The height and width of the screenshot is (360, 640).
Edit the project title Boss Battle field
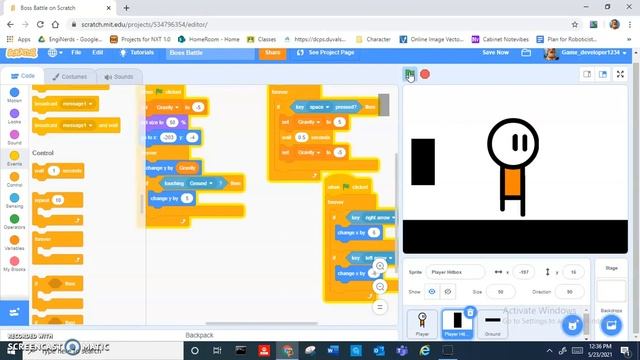[210, 53]
